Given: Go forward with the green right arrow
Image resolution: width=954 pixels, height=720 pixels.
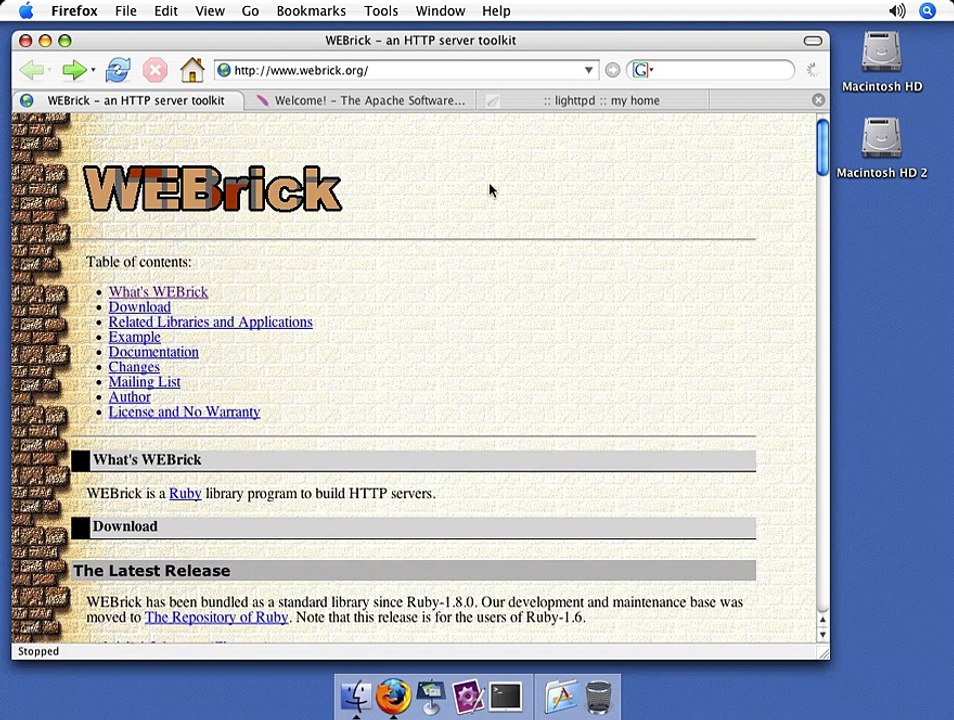Looking at the screenshot, I should point(74,71).
